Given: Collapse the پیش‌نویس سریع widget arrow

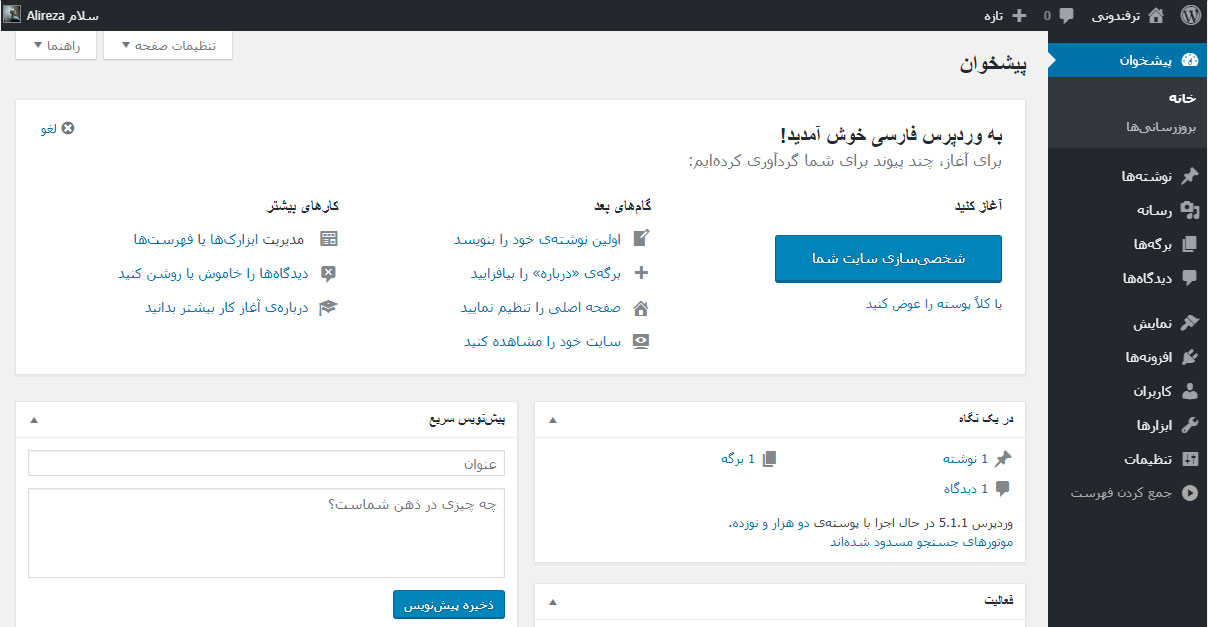Looking at the screenshot, I should pyautogui.click(x=35, y=419).
